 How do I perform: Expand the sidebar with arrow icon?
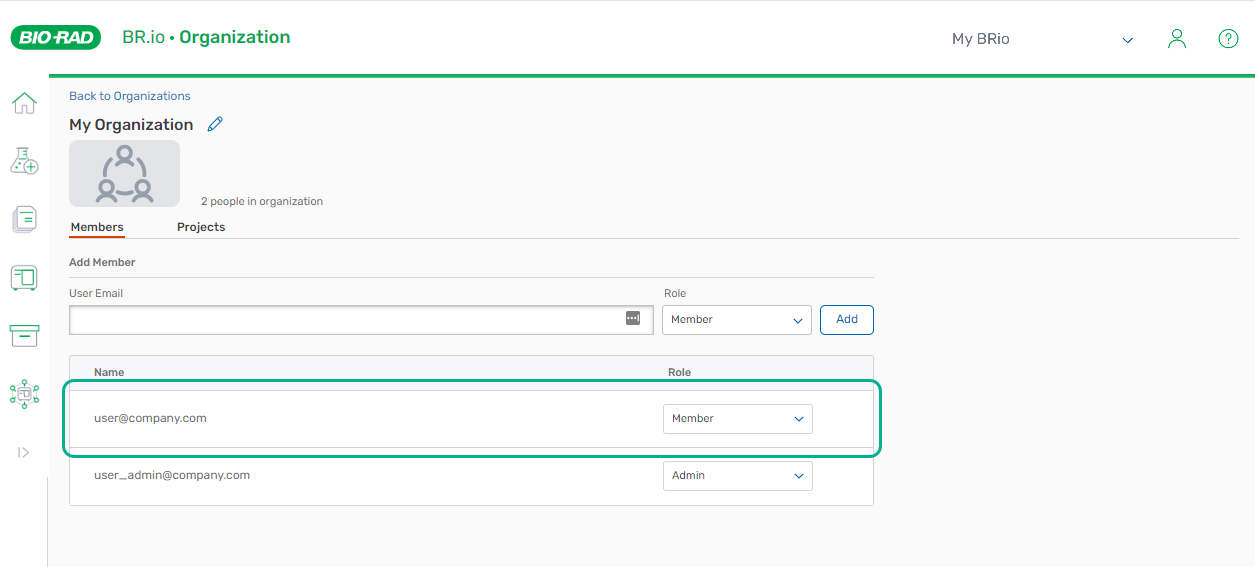click(x=24, y=453)
